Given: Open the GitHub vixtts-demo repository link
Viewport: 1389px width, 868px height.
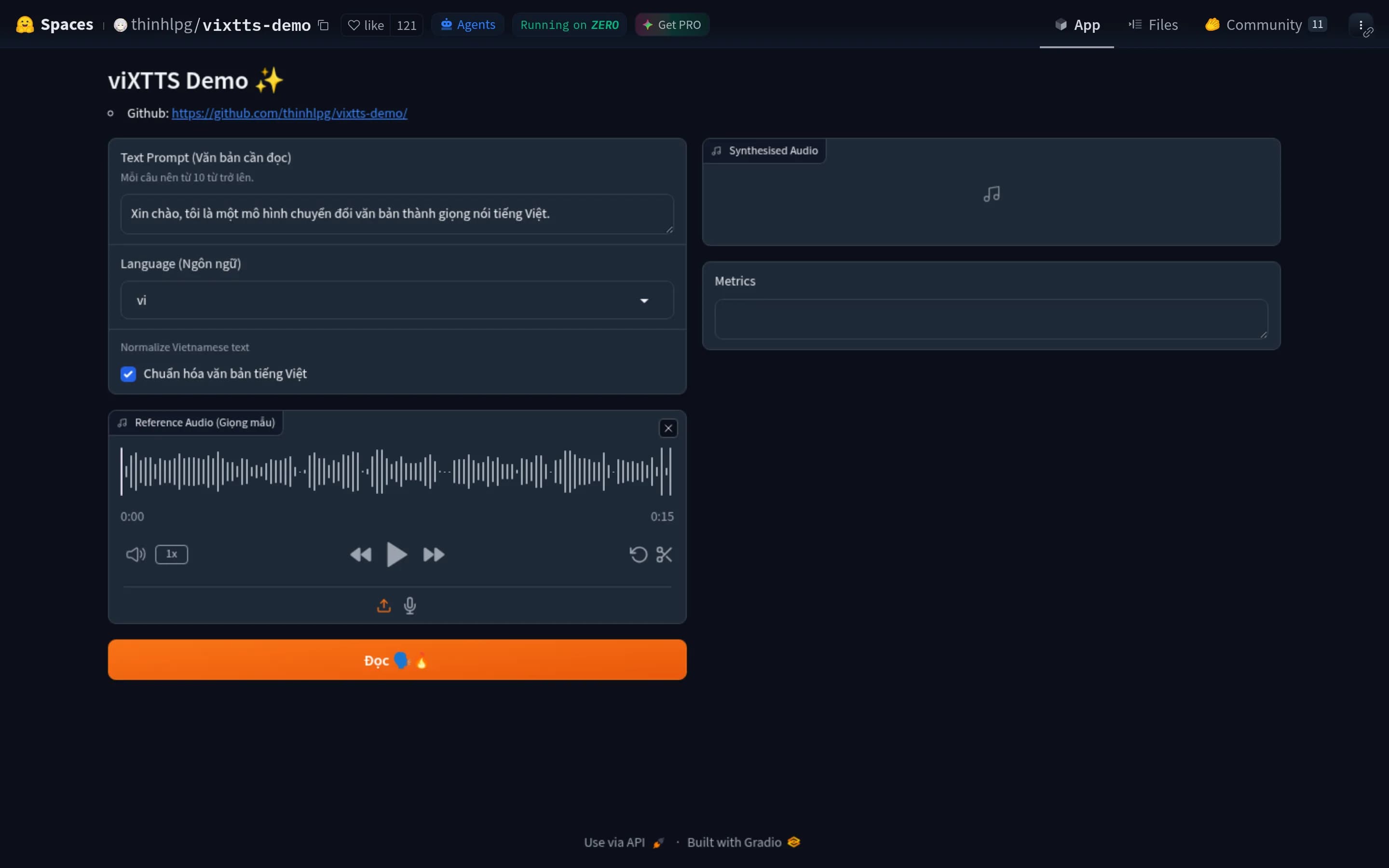Looking at the screenshot, I should [x=289, y=113].
